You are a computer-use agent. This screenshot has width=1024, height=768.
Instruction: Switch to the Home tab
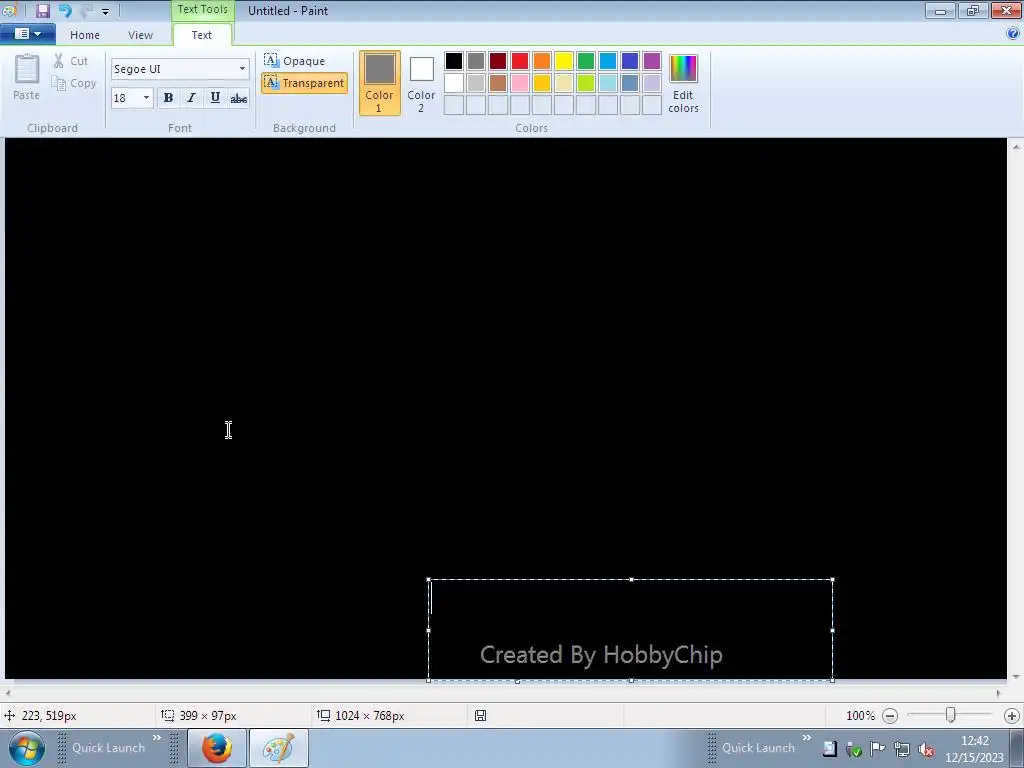tap(85, 35)
